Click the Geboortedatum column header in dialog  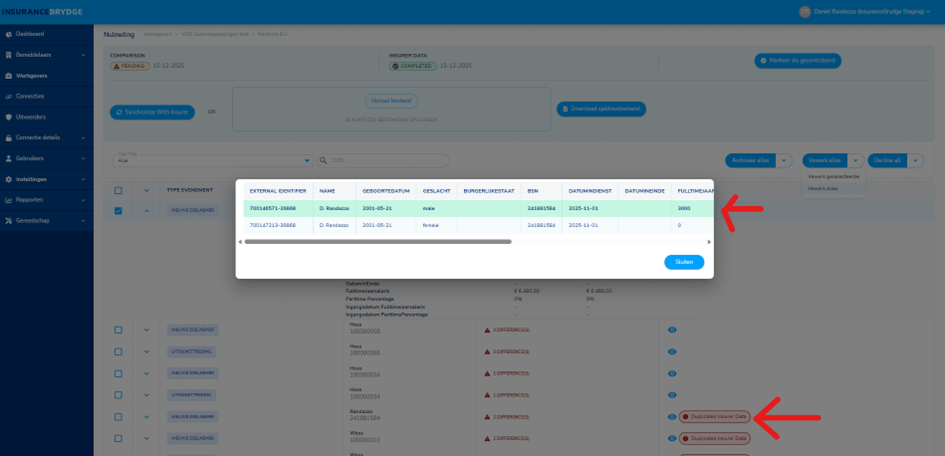(386, 190)
